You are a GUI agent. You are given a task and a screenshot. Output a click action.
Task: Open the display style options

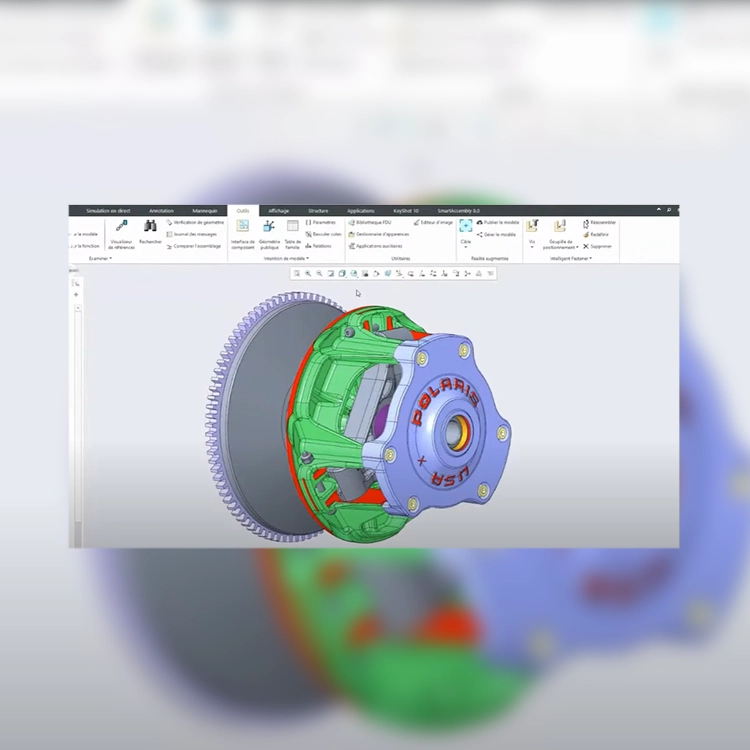pyautogui.click(x=342, y=274)
